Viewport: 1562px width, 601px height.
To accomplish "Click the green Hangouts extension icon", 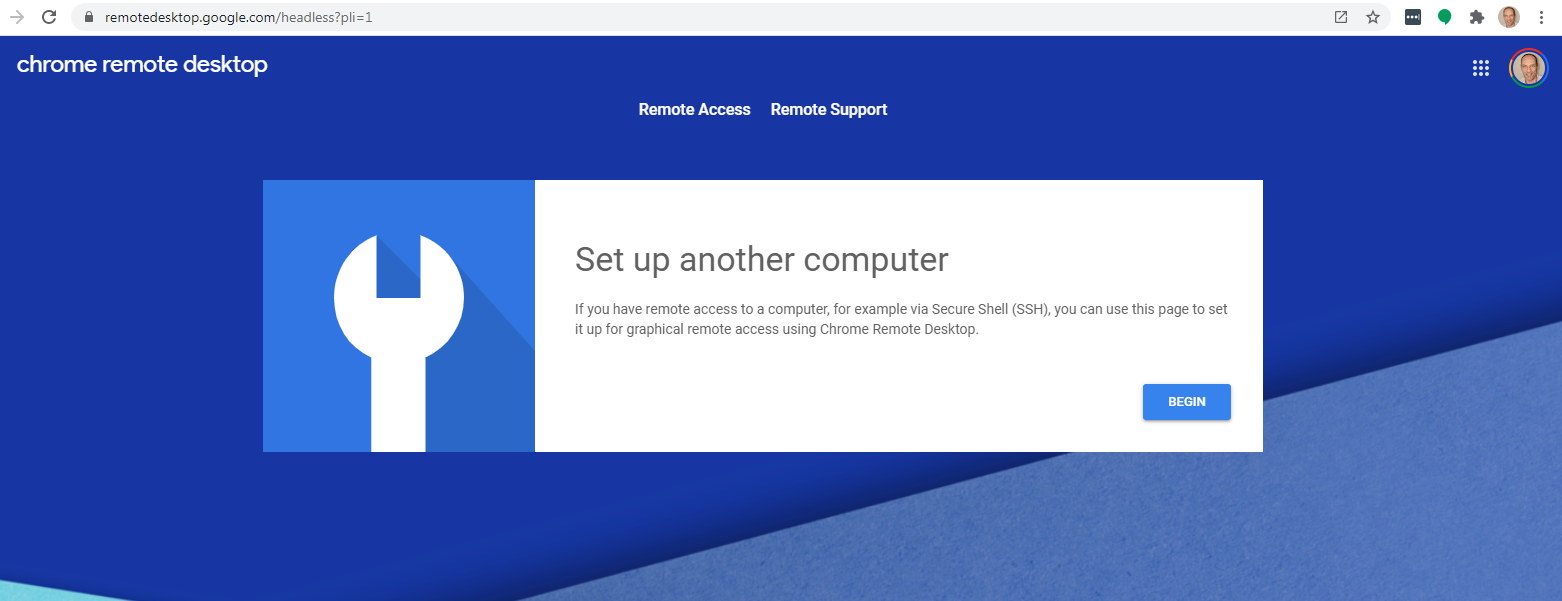I will pos(1444,17).
